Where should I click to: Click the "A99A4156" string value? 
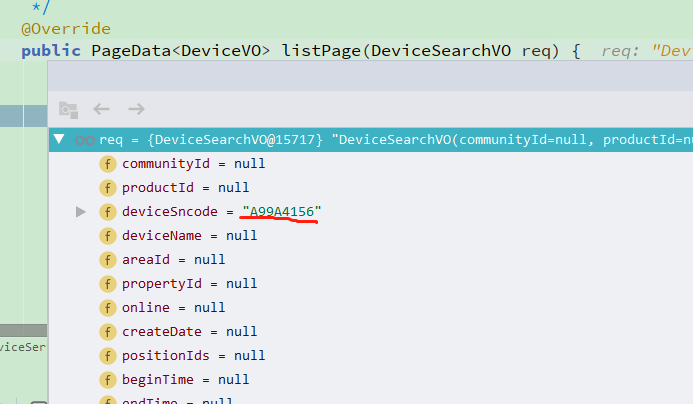(x=282, y=212)
